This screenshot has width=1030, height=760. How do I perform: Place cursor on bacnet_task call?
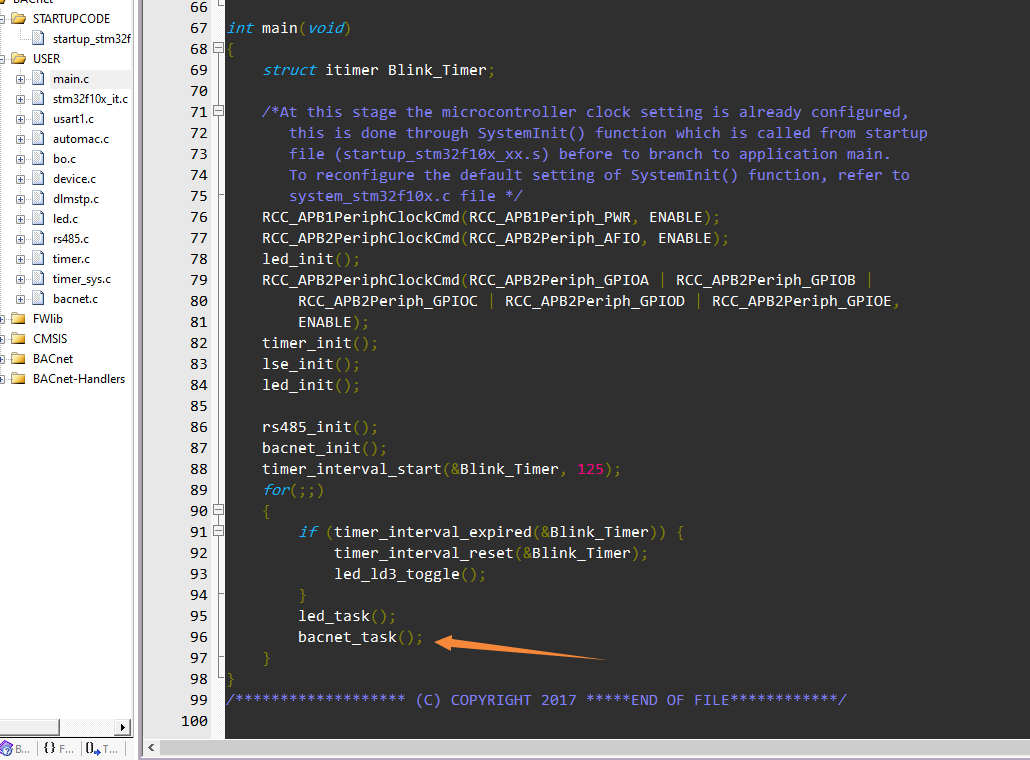pyautogui.click(x=360, y=637)
